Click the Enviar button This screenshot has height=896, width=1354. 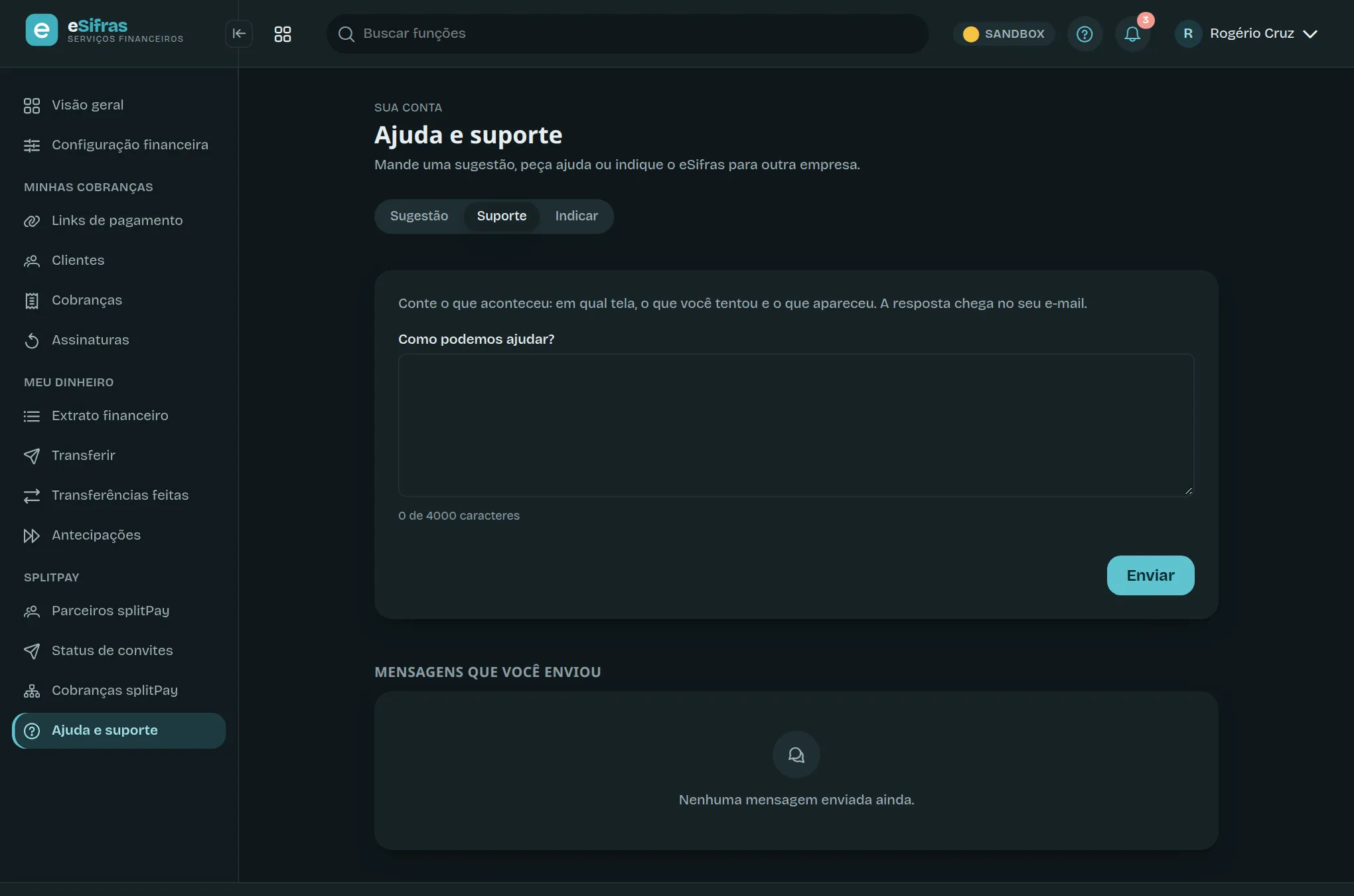tap(1150, 575)
